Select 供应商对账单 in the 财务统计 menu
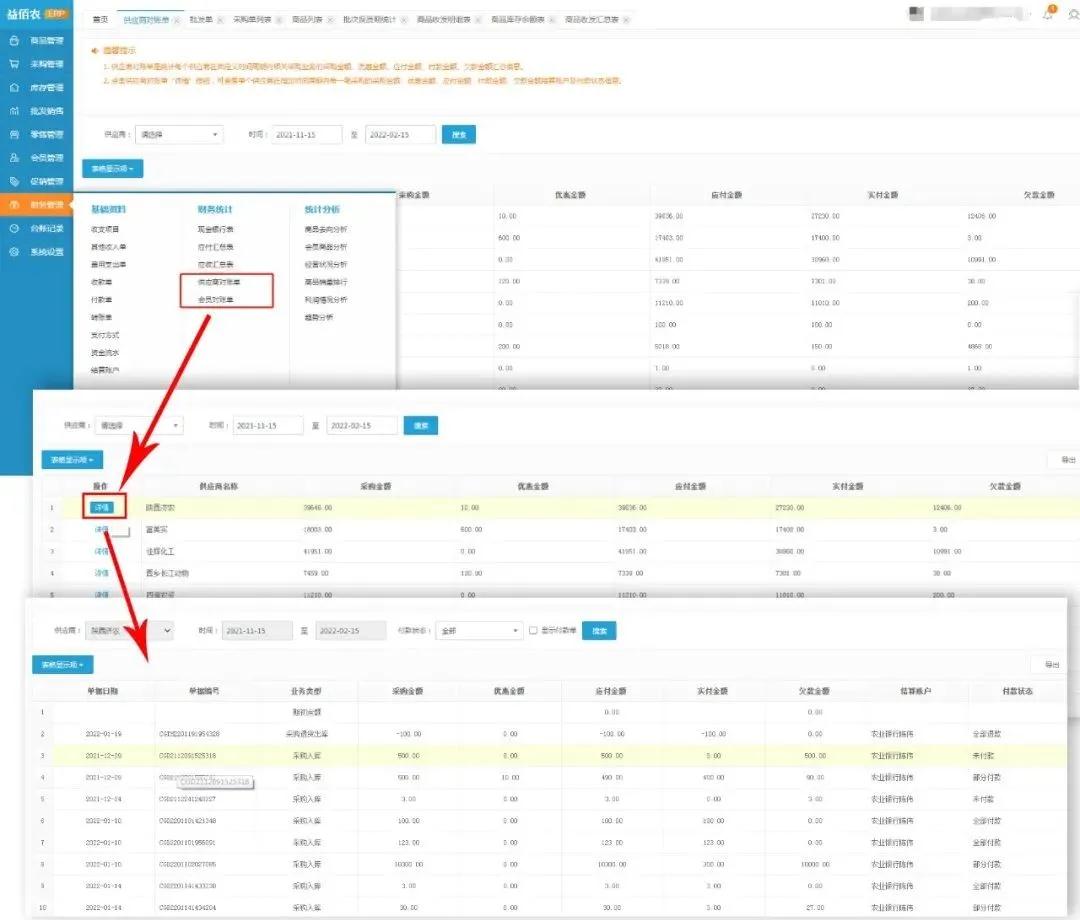1080x920 pixels. coord(218,283)
